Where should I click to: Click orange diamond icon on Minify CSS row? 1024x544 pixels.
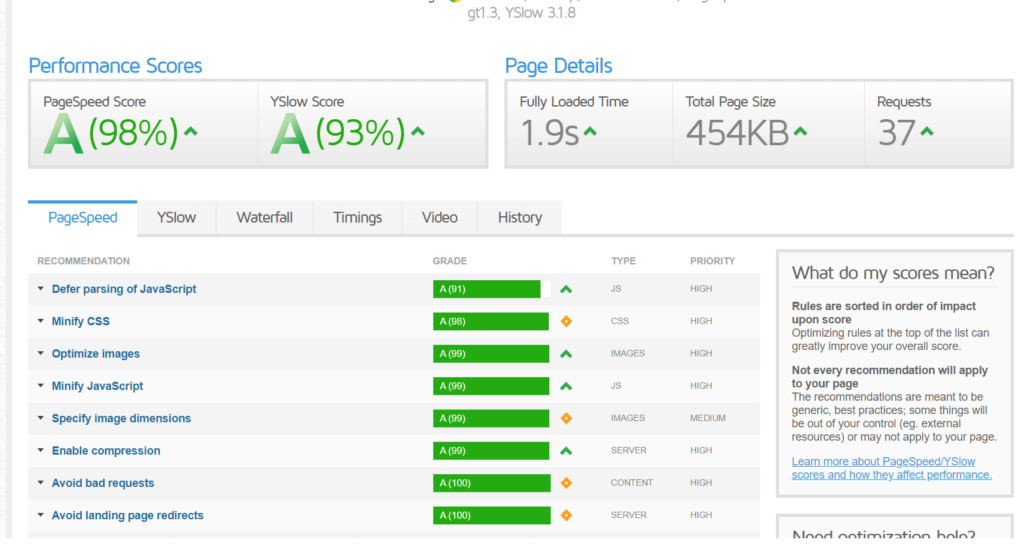coord(566,321)
